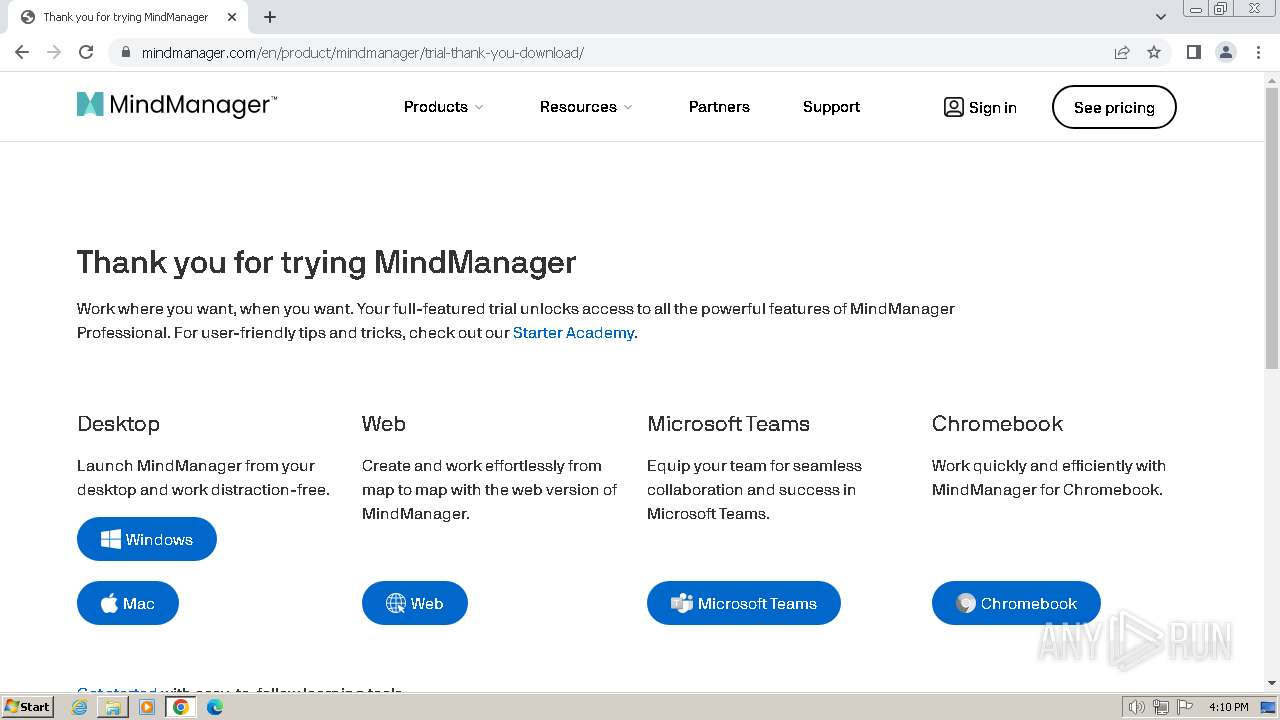Download the Windows desktop version
1280x720 pixels.
point(147,539)
